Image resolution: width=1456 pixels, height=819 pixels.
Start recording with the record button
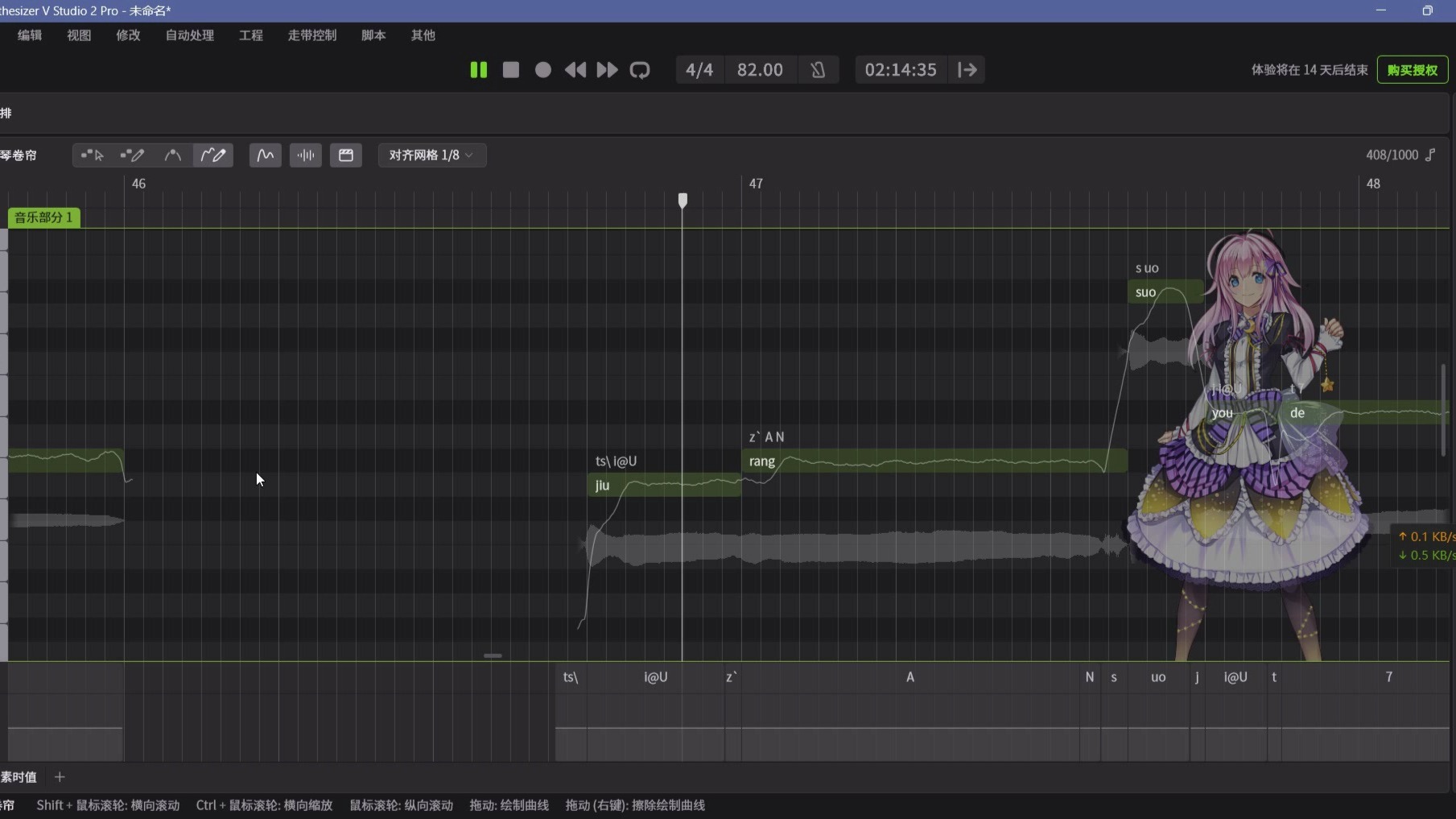[x=543, y=70]
